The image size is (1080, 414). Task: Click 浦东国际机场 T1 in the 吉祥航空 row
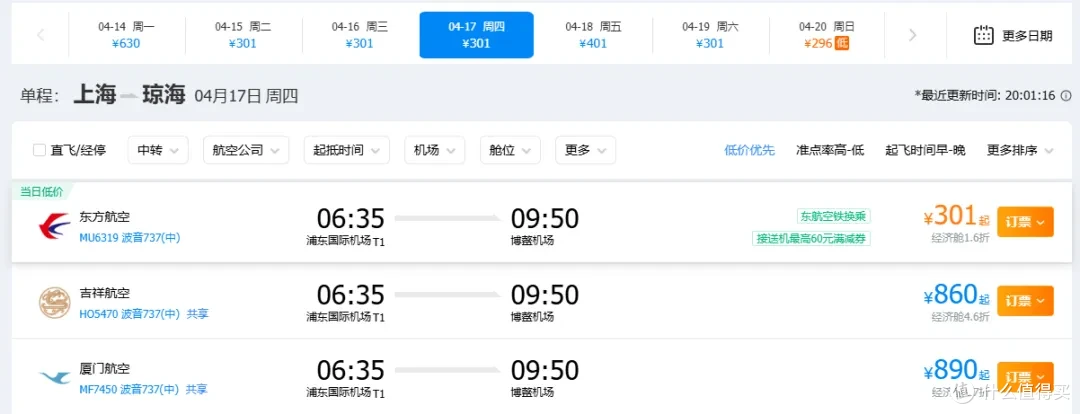[346, 317]
